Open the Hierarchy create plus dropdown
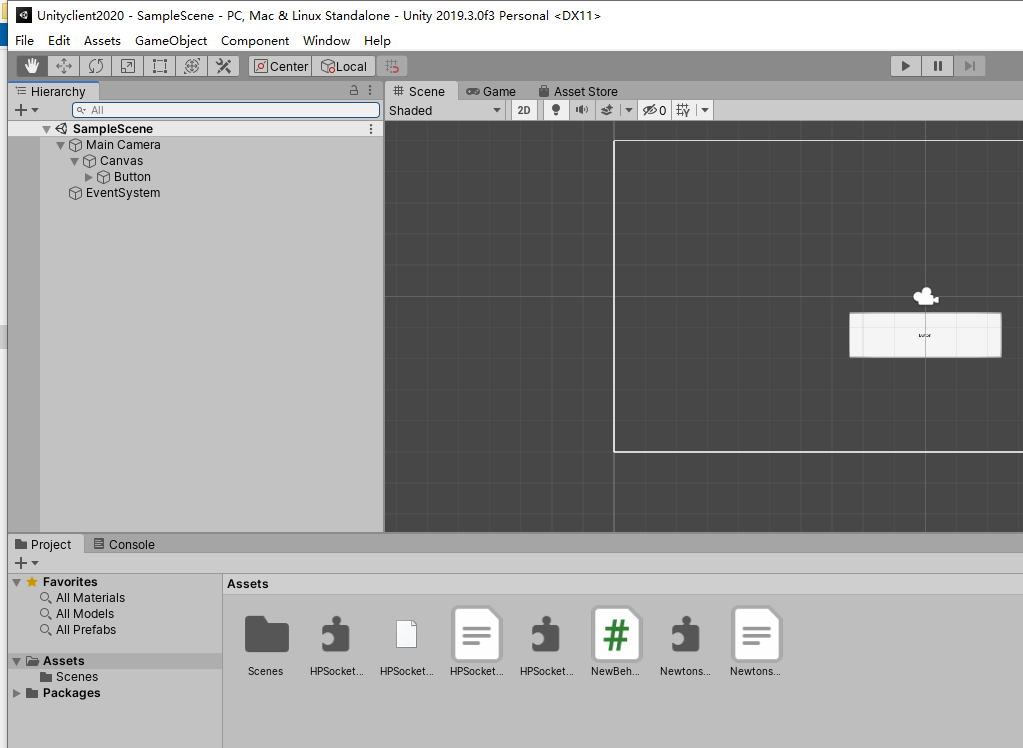 [26, 110]
